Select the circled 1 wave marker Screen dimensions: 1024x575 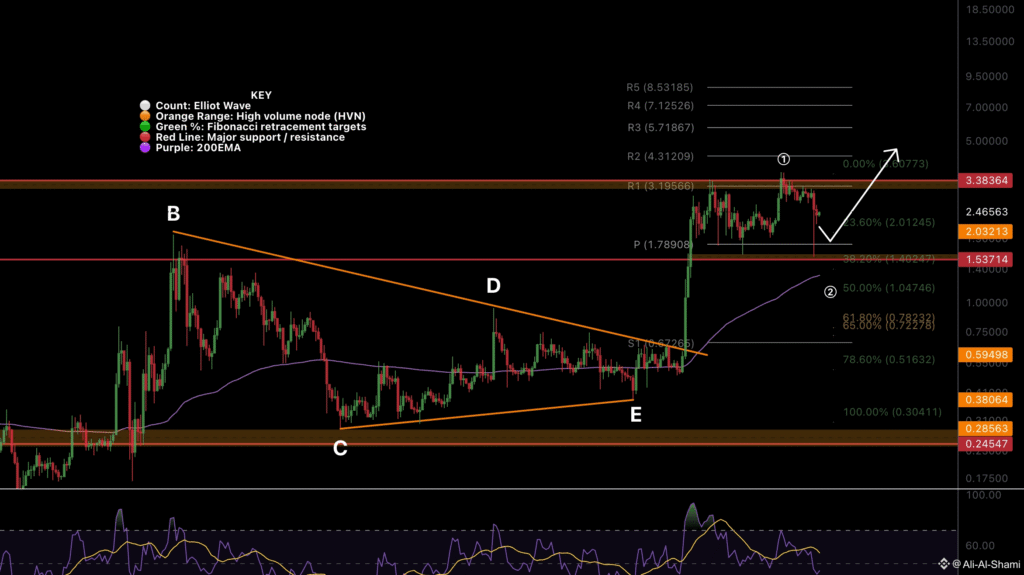click(x=785, y=159)
